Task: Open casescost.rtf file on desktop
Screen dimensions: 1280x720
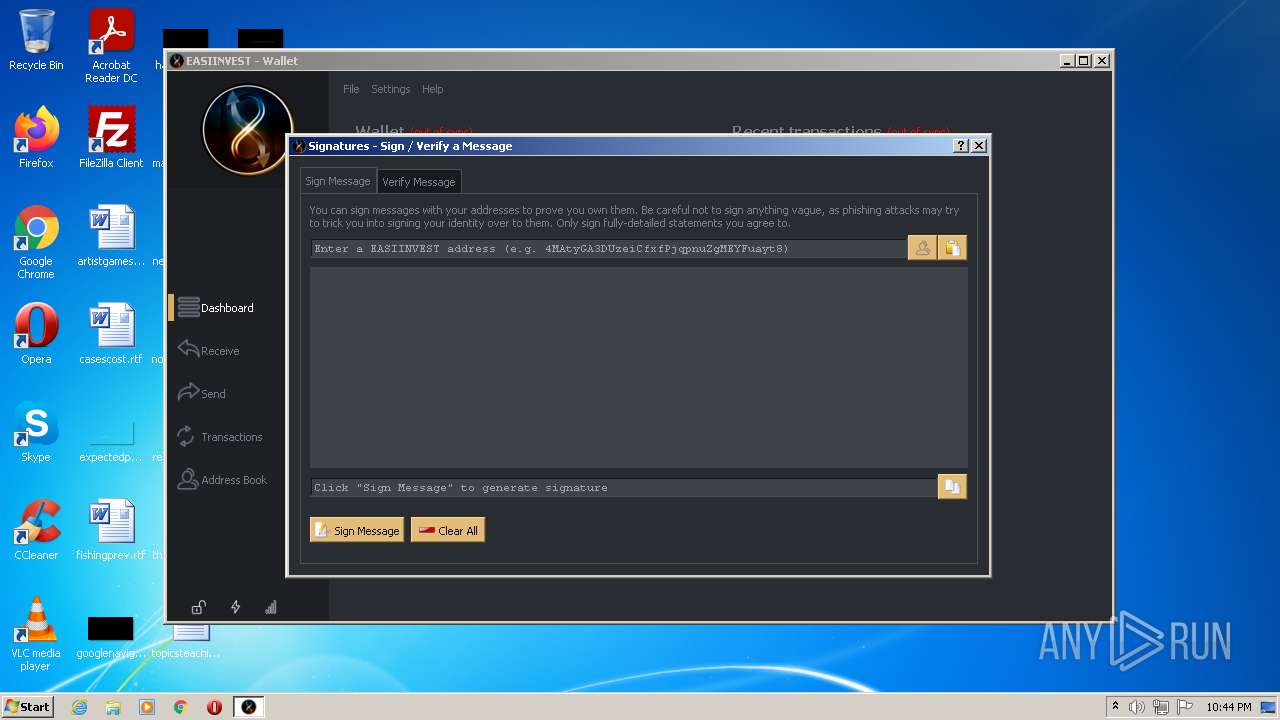Action: click(111, 333)
